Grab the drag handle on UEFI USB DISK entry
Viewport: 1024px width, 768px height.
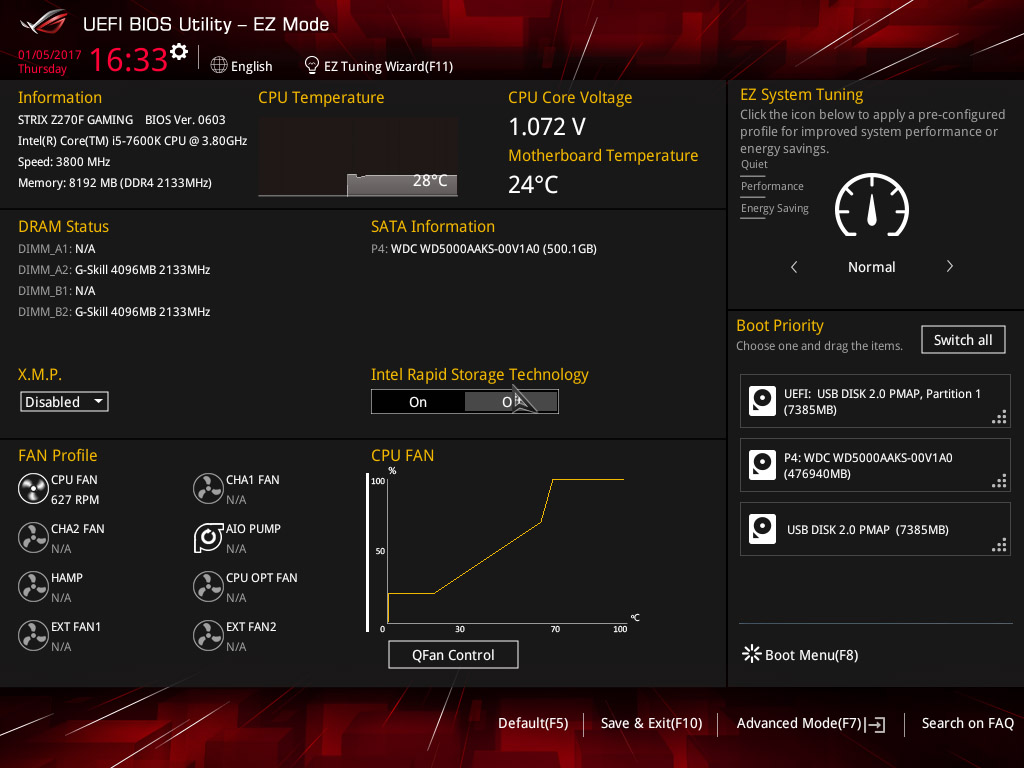pos(999,417)
